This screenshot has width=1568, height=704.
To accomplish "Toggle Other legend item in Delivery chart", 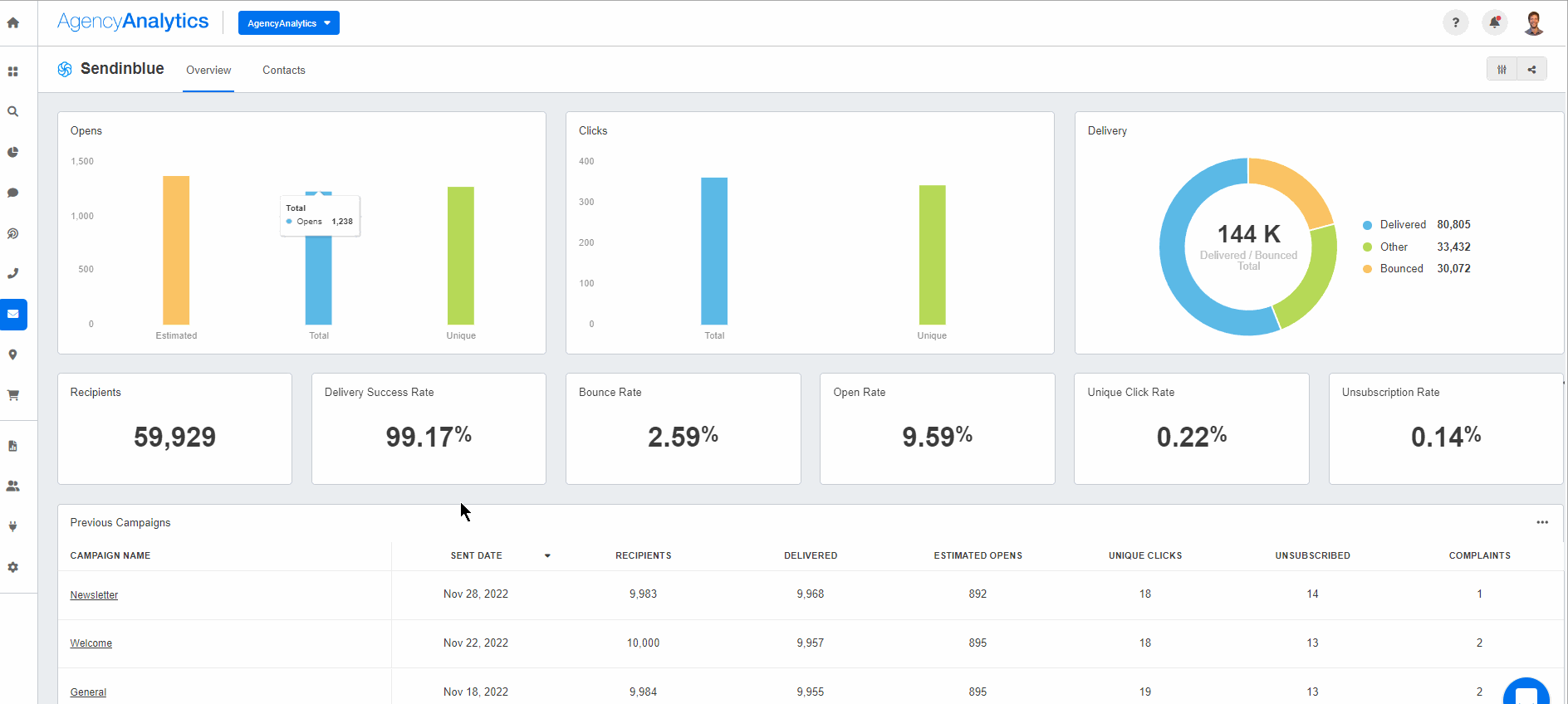I will coord(1393,247).
